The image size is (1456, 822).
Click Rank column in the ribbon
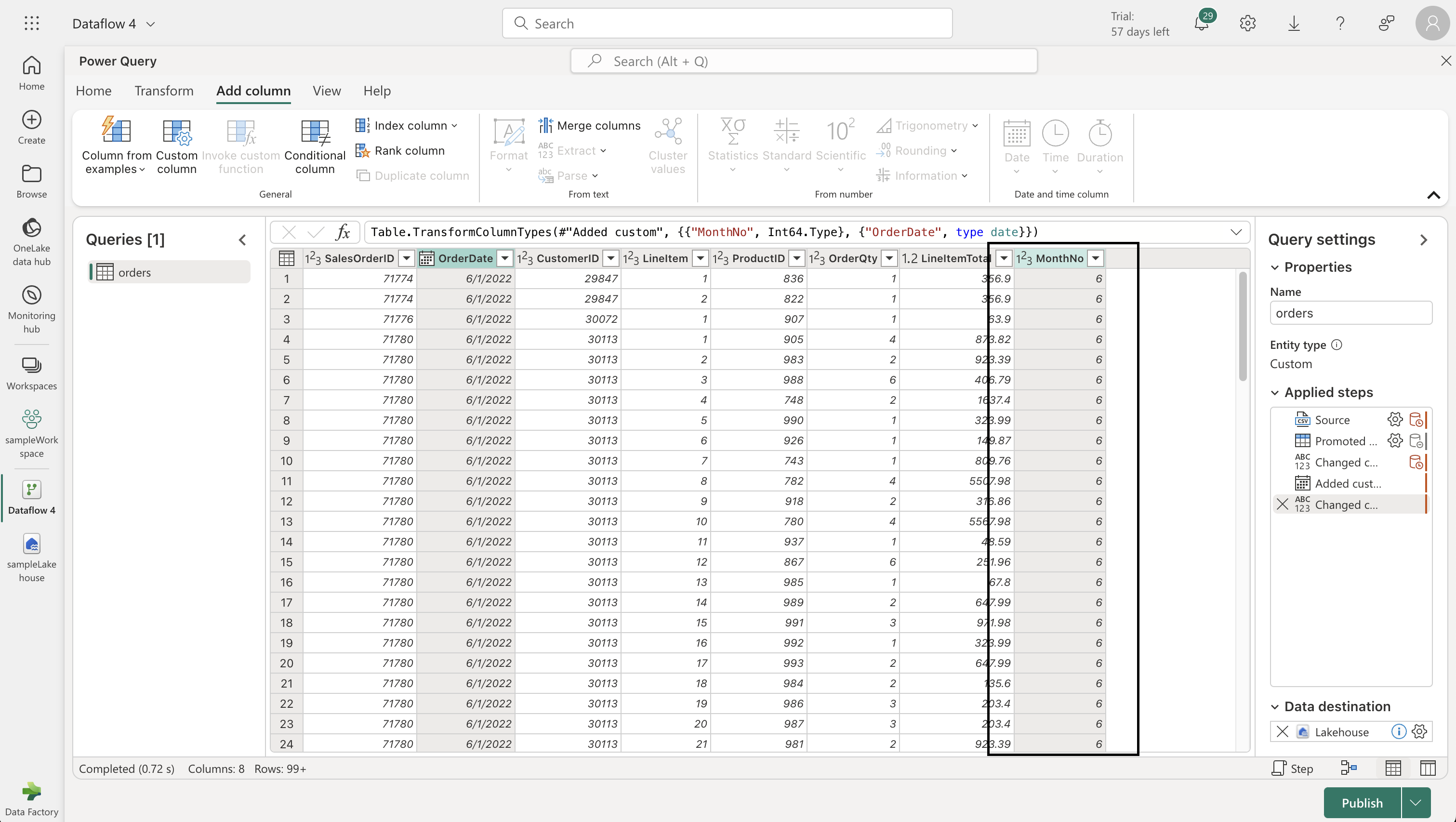click(x=400, y=150)
